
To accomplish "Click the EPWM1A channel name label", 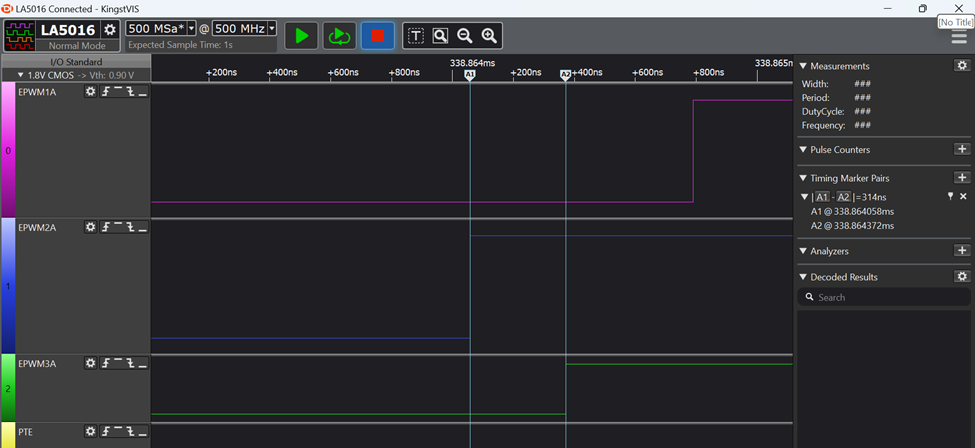I will pyautogui.click(x=37, y=91).
